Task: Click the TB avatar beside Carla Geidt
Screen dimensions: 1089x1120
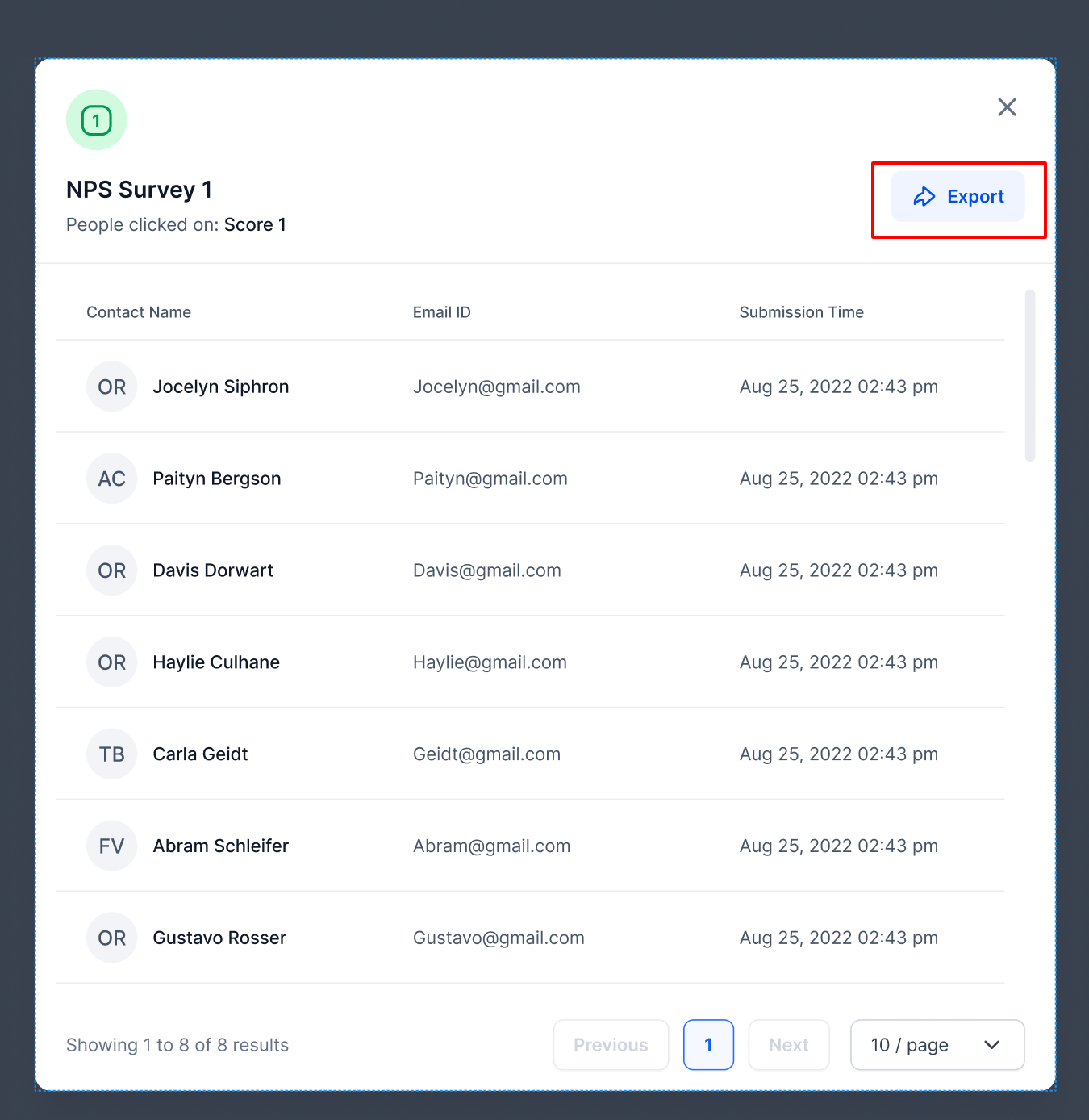Action: pos(112,754)
